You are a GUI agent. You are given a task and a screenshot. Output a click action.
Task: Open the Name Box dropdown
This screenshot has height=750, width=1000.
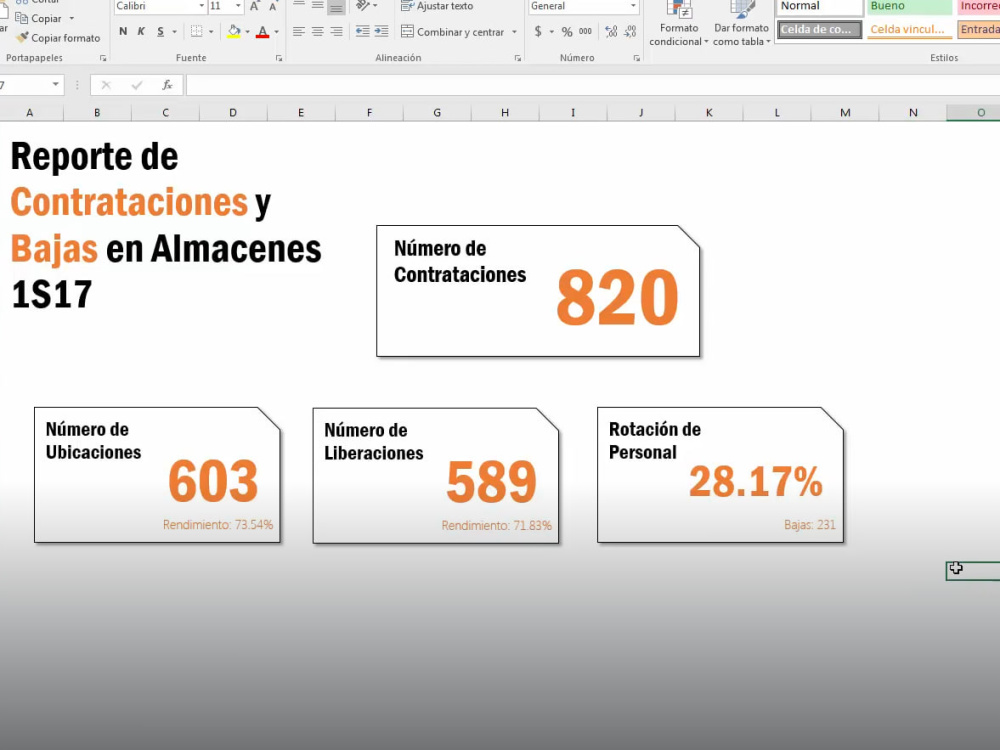point(55,84)
